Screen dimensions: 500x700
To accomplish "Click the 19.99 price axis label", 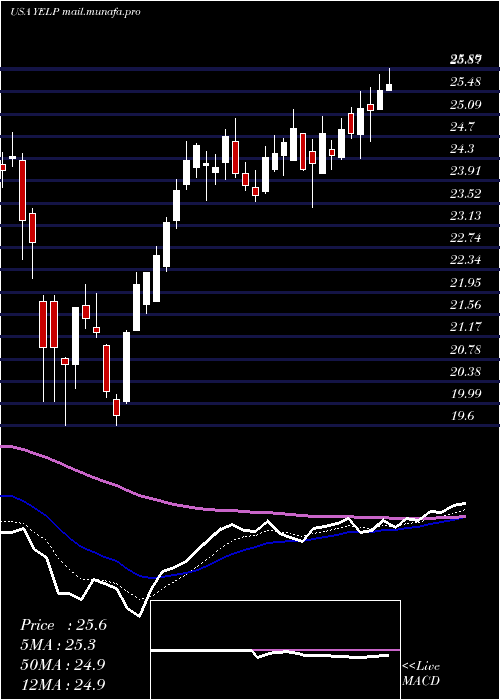I will [466, 393].
